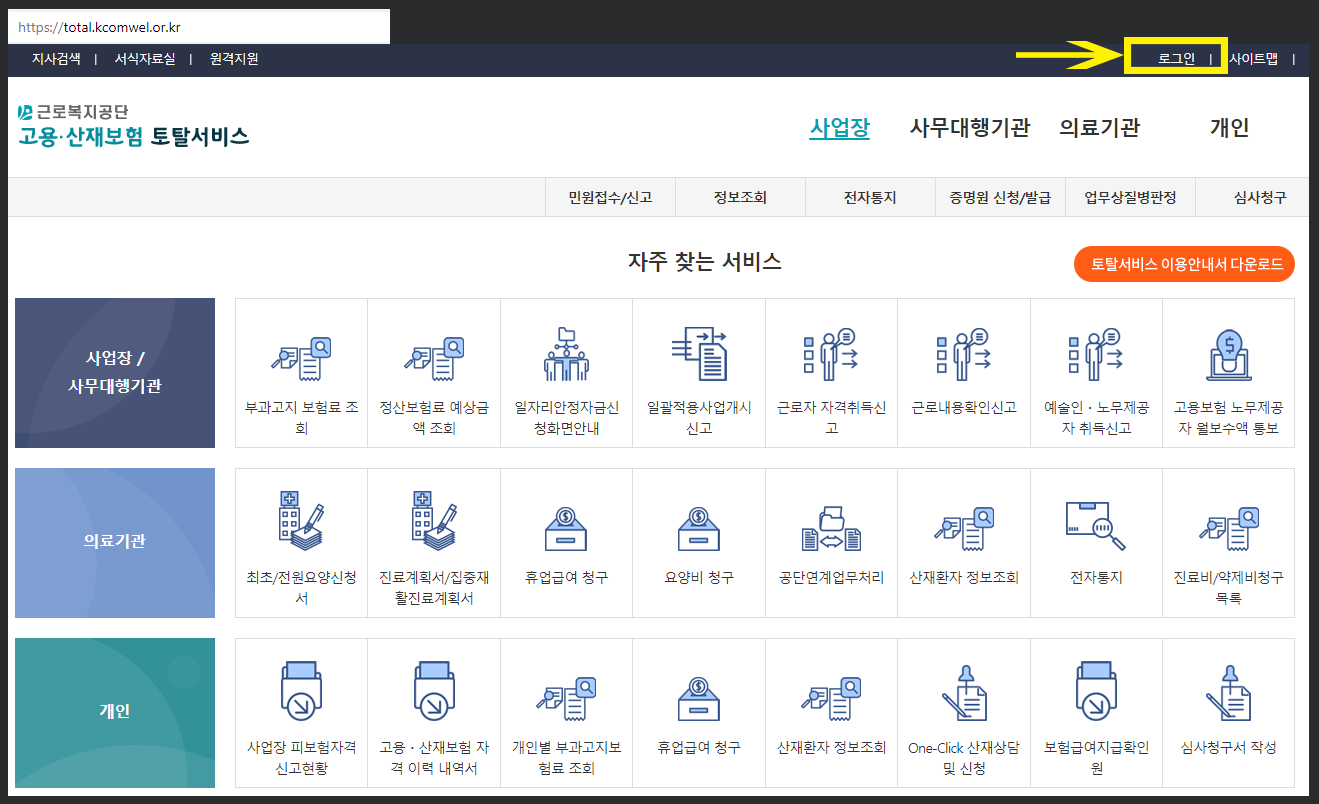
Task: Open the 증명원 신청/발급 menu
Action: 1000,198
